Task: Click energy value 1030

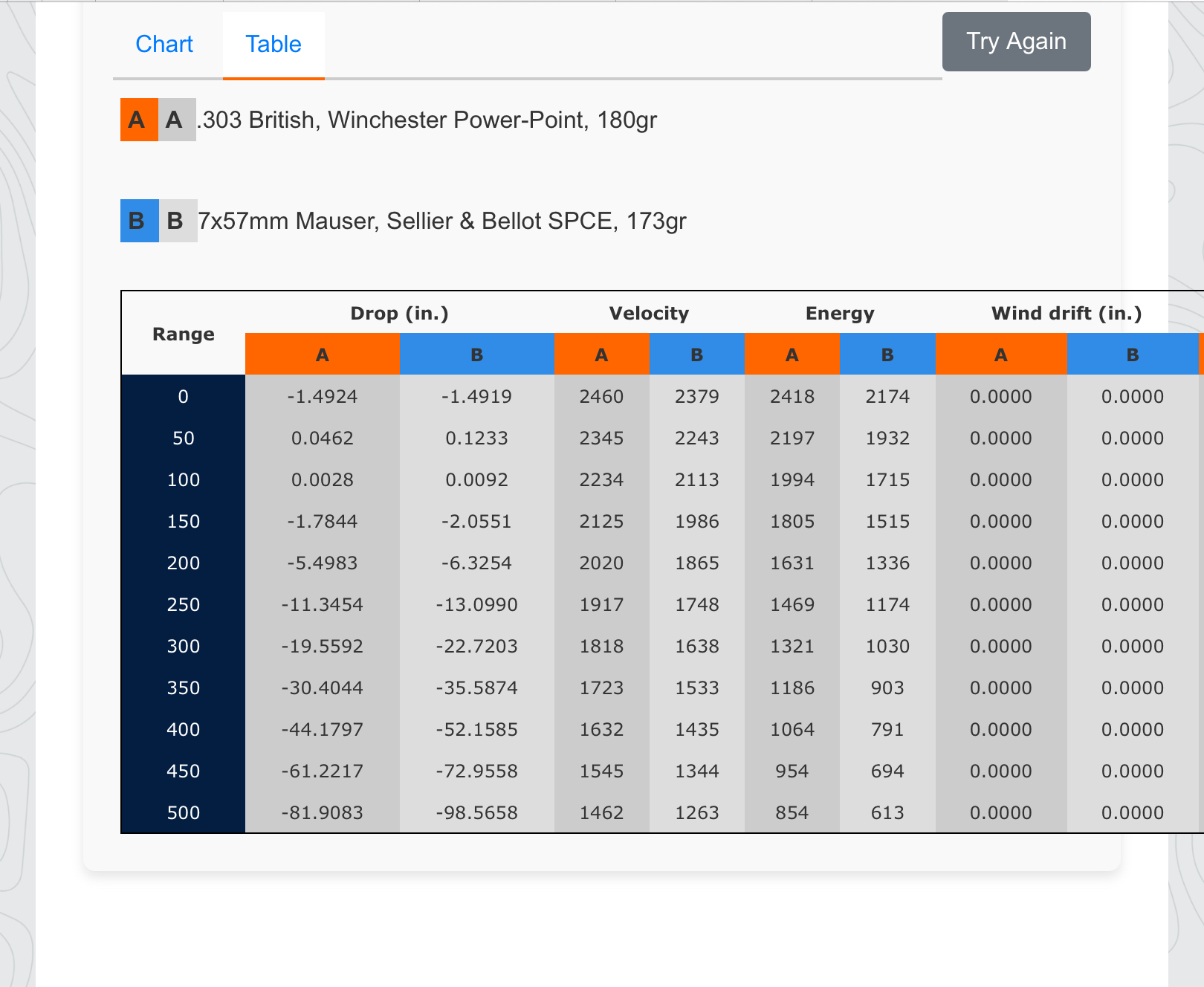Action: click(887, 646)
